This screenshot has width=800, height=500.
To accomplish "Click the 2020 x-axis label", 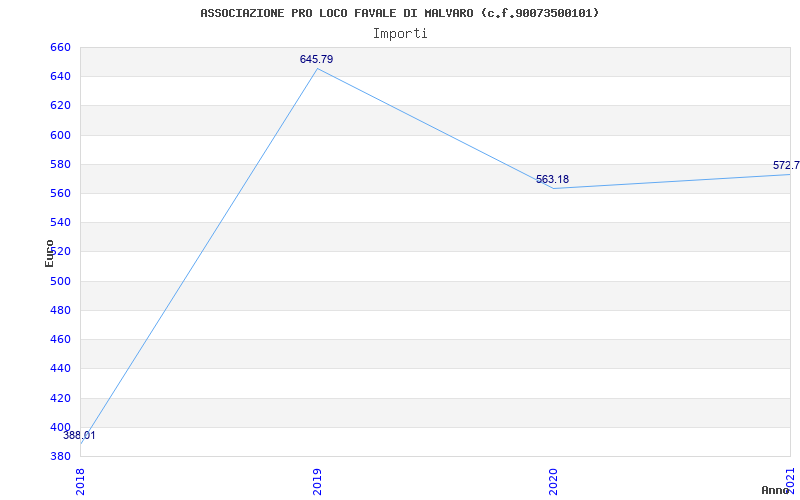I will 554,482.
